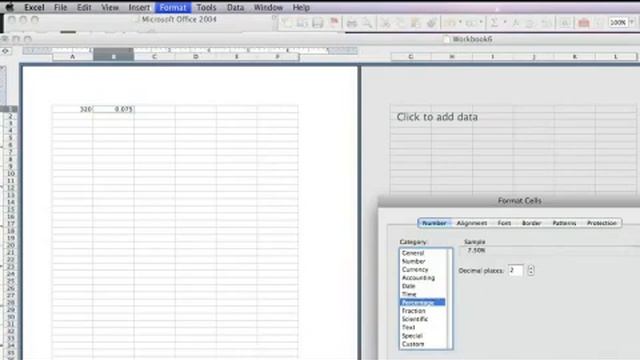Screen dimensions: 640x360
Task: Choose Fraction in the Category list
Action: pos(423,311)
